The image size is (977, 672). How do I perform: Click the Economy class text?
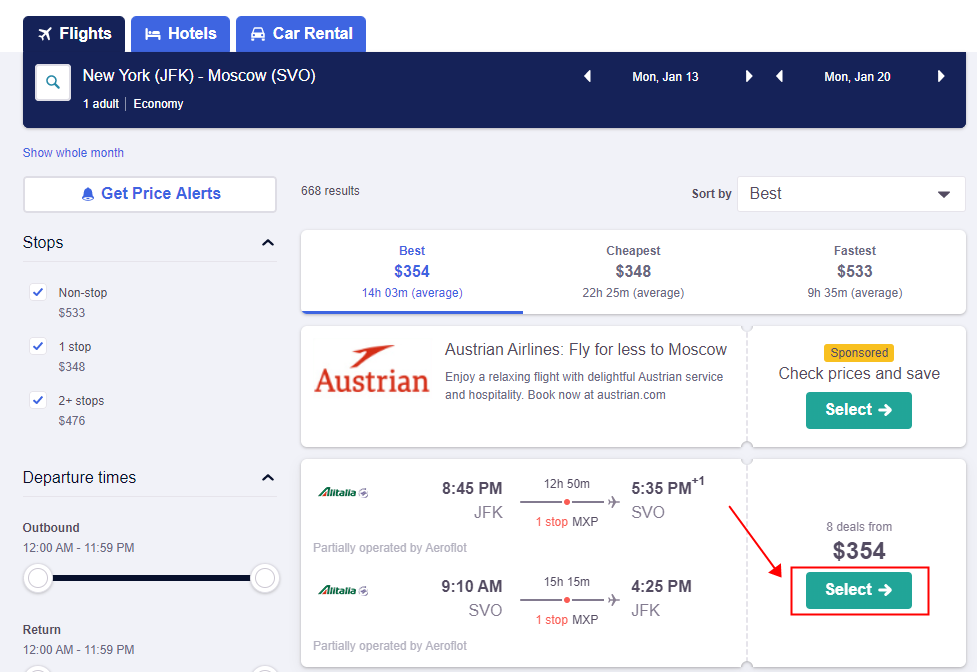[x=158, y=104]
